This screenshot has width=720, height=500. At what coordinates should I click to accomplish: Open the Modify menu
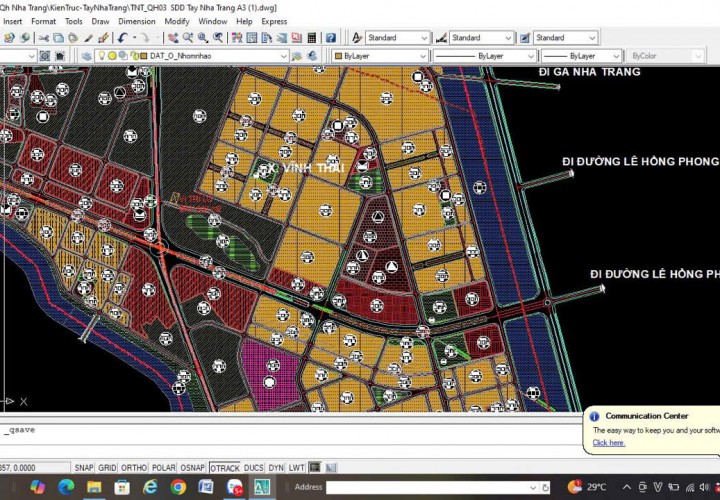click(x=177, y=21)
